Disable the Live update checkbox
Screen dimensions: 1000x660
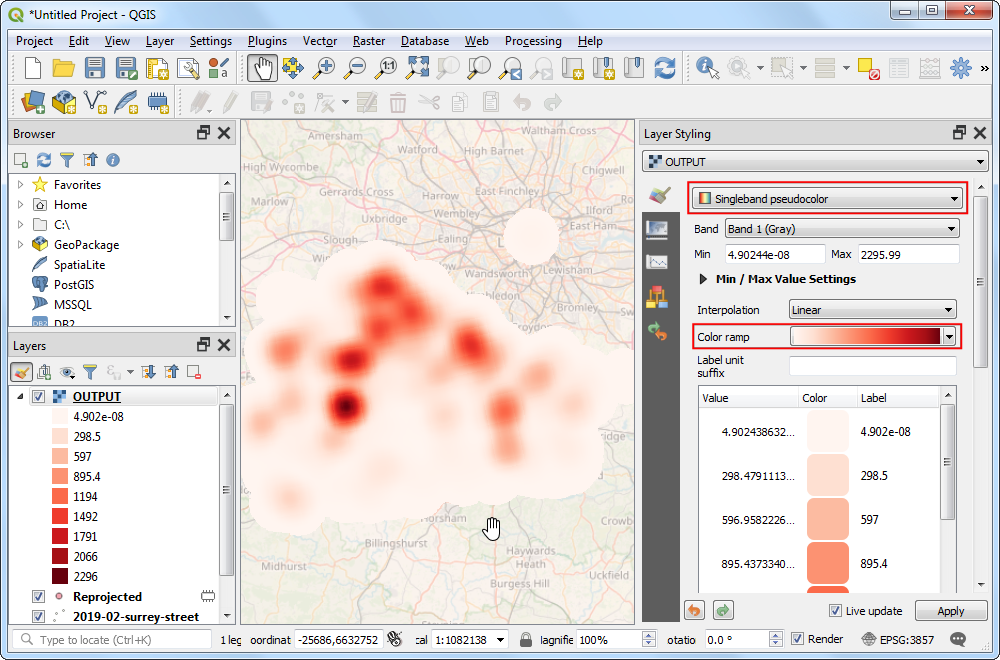pos(835,611)
